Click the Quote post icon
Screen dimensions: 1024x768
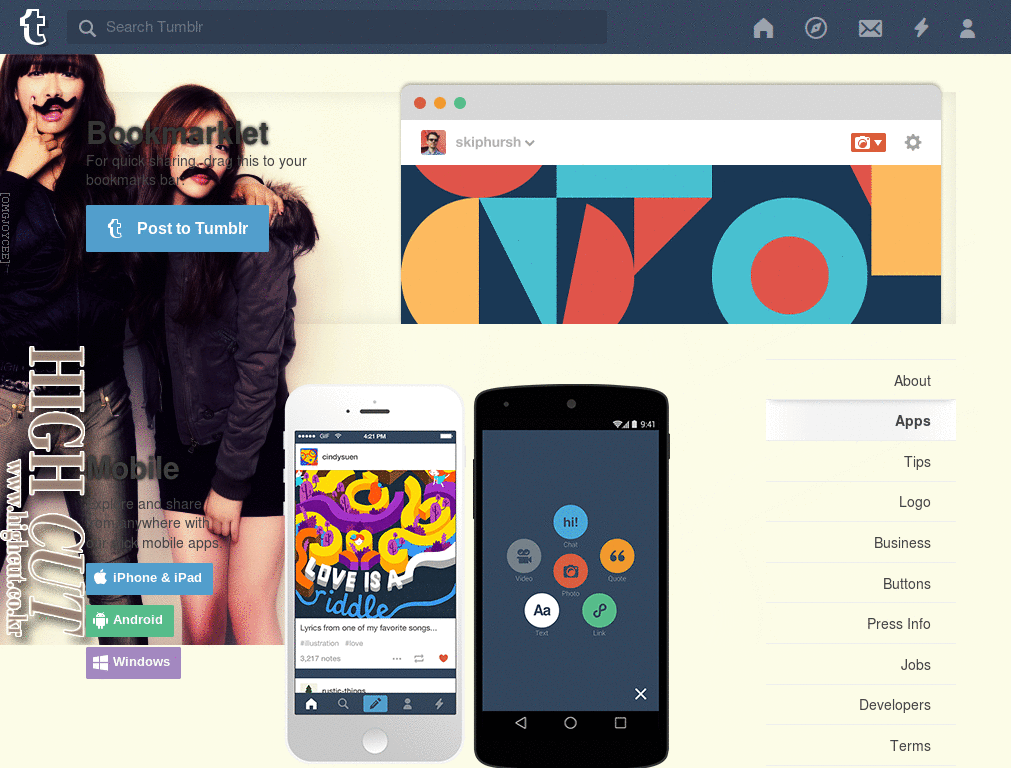pos(616,556)
